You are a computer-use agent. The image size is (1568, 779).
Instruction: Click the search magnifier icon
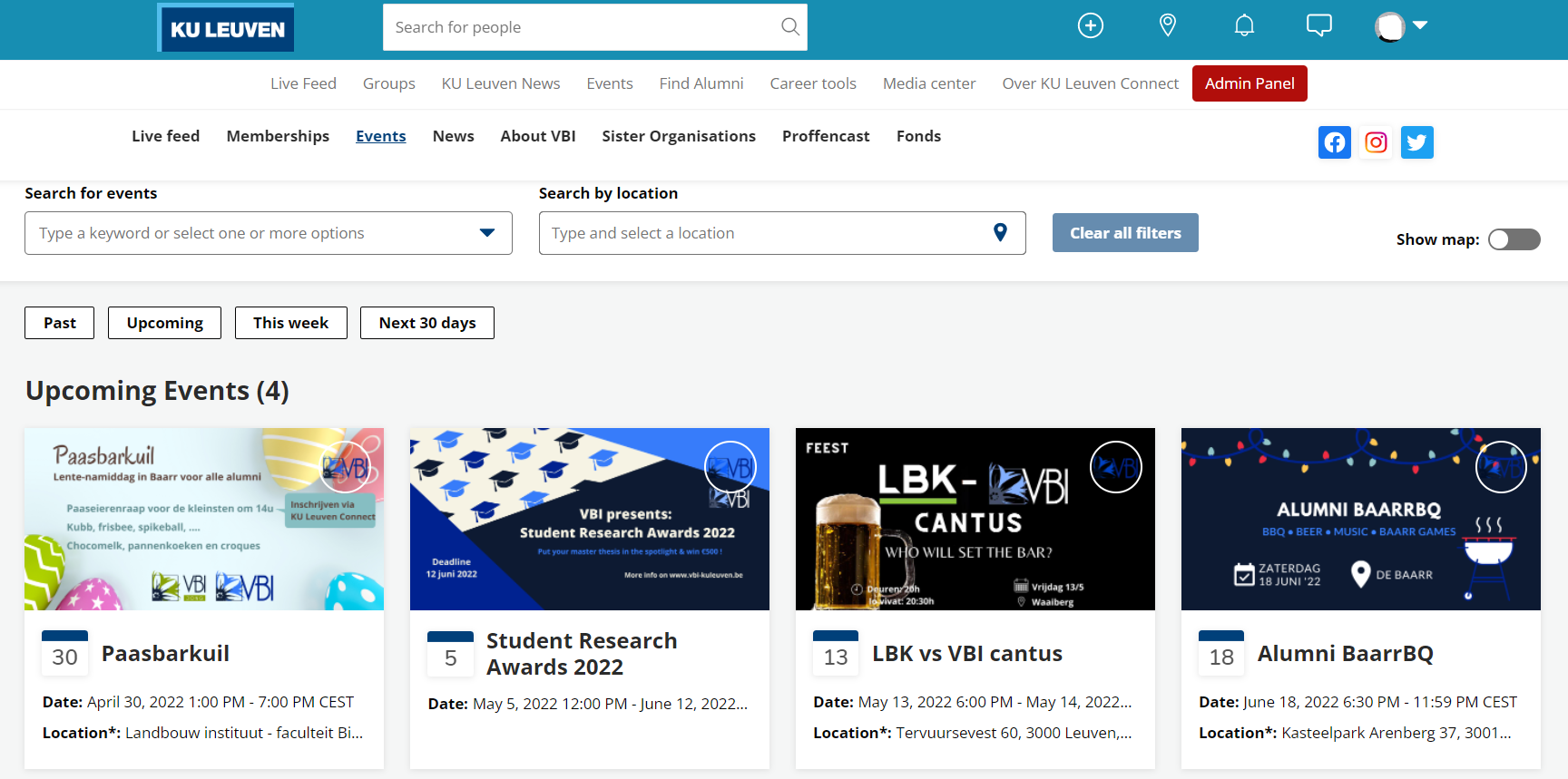click(789, 27)
